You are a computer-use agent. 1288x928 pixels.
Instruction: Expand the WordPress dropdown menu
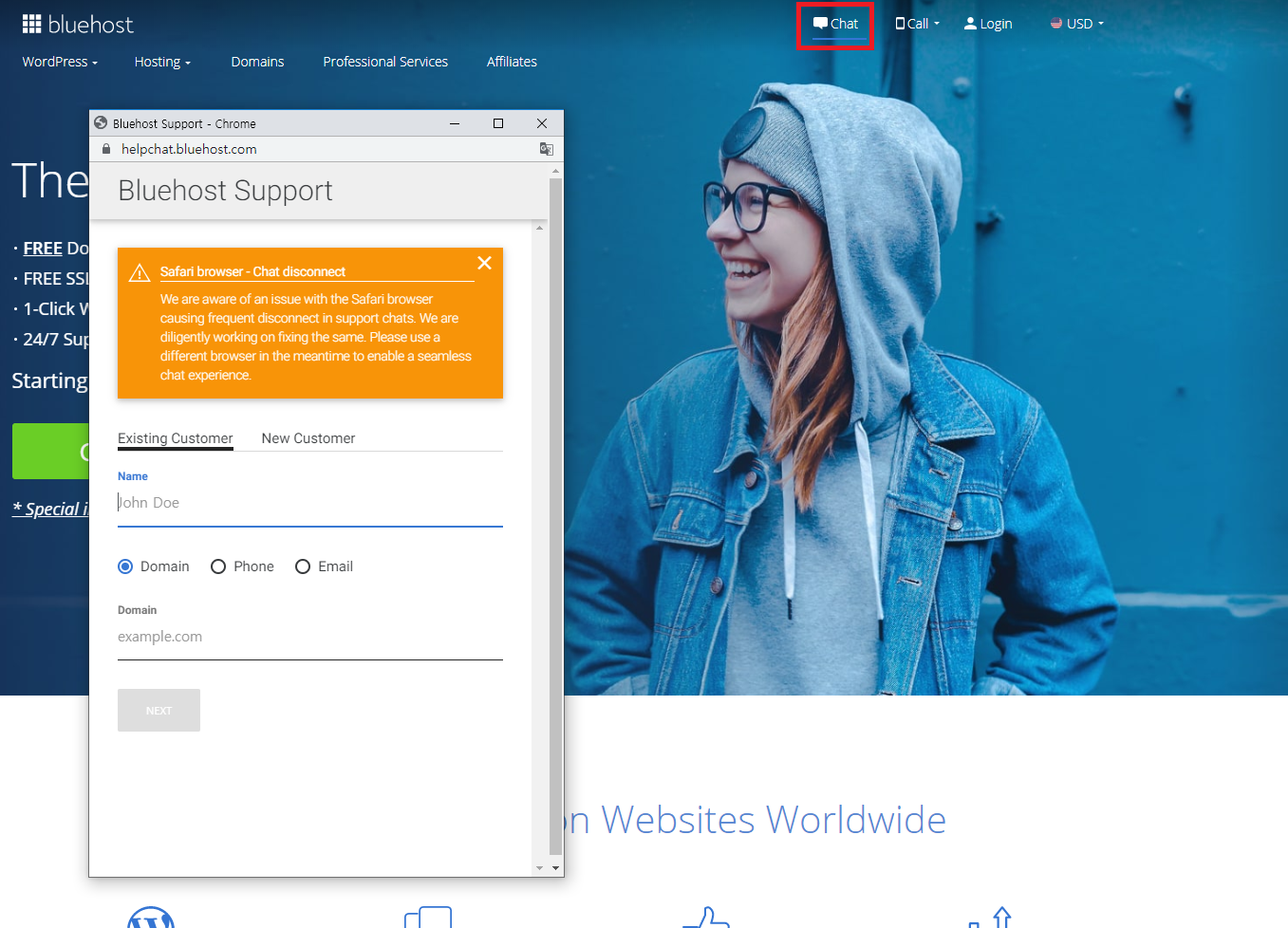[x=60, y=62]
